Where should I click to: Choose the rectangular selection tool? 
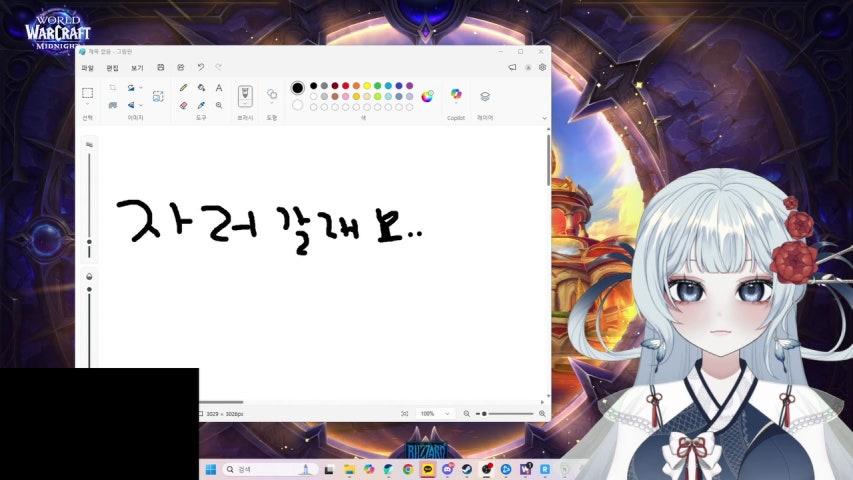[x=87, y=93]
